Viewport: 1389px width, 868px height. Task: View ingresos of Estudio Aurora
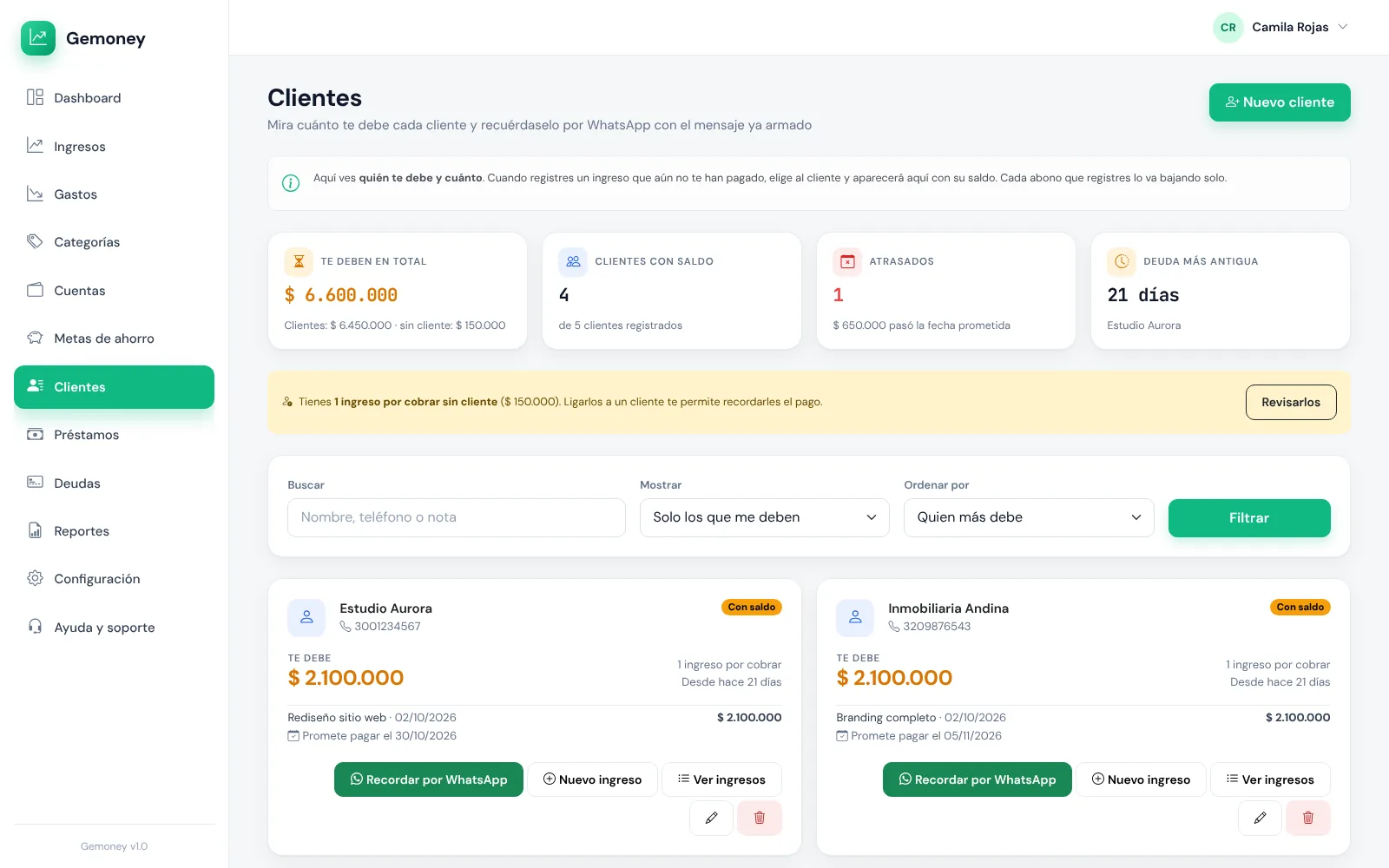click(722, 779)
